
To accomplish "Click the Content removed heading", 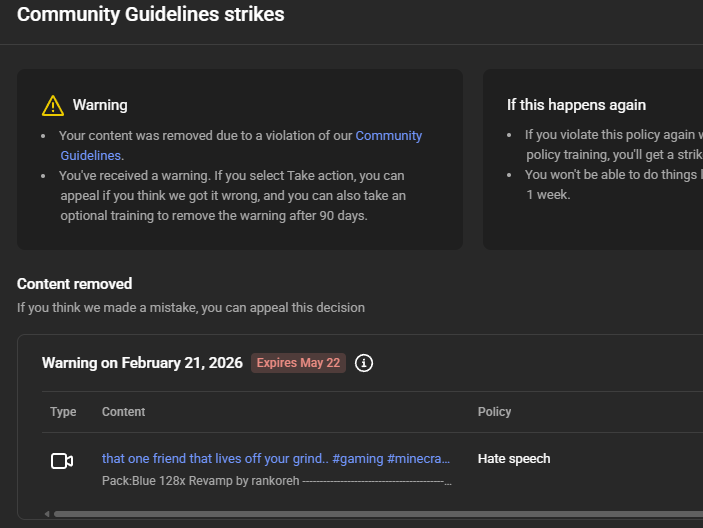I will point(74,284).
